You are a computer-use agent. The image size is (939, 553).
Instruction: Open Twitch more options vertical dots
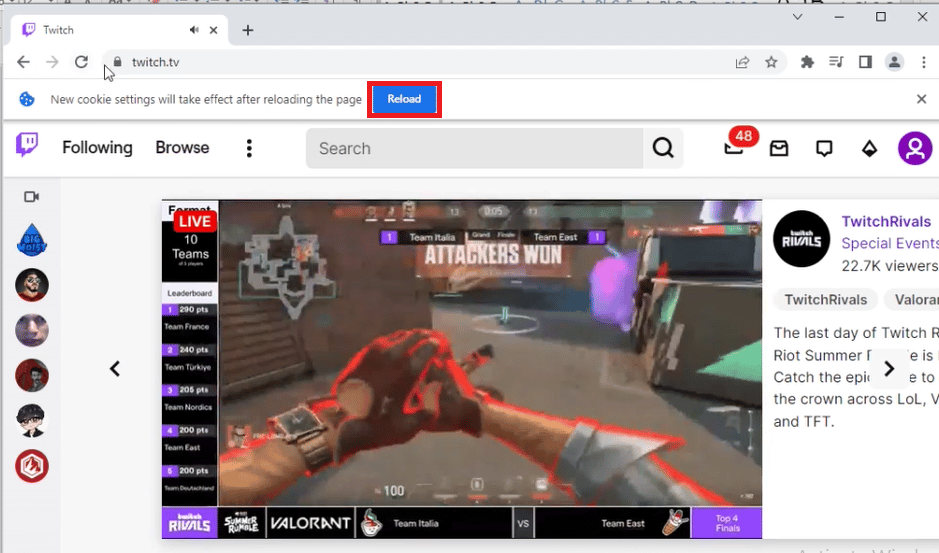[249, 148]
